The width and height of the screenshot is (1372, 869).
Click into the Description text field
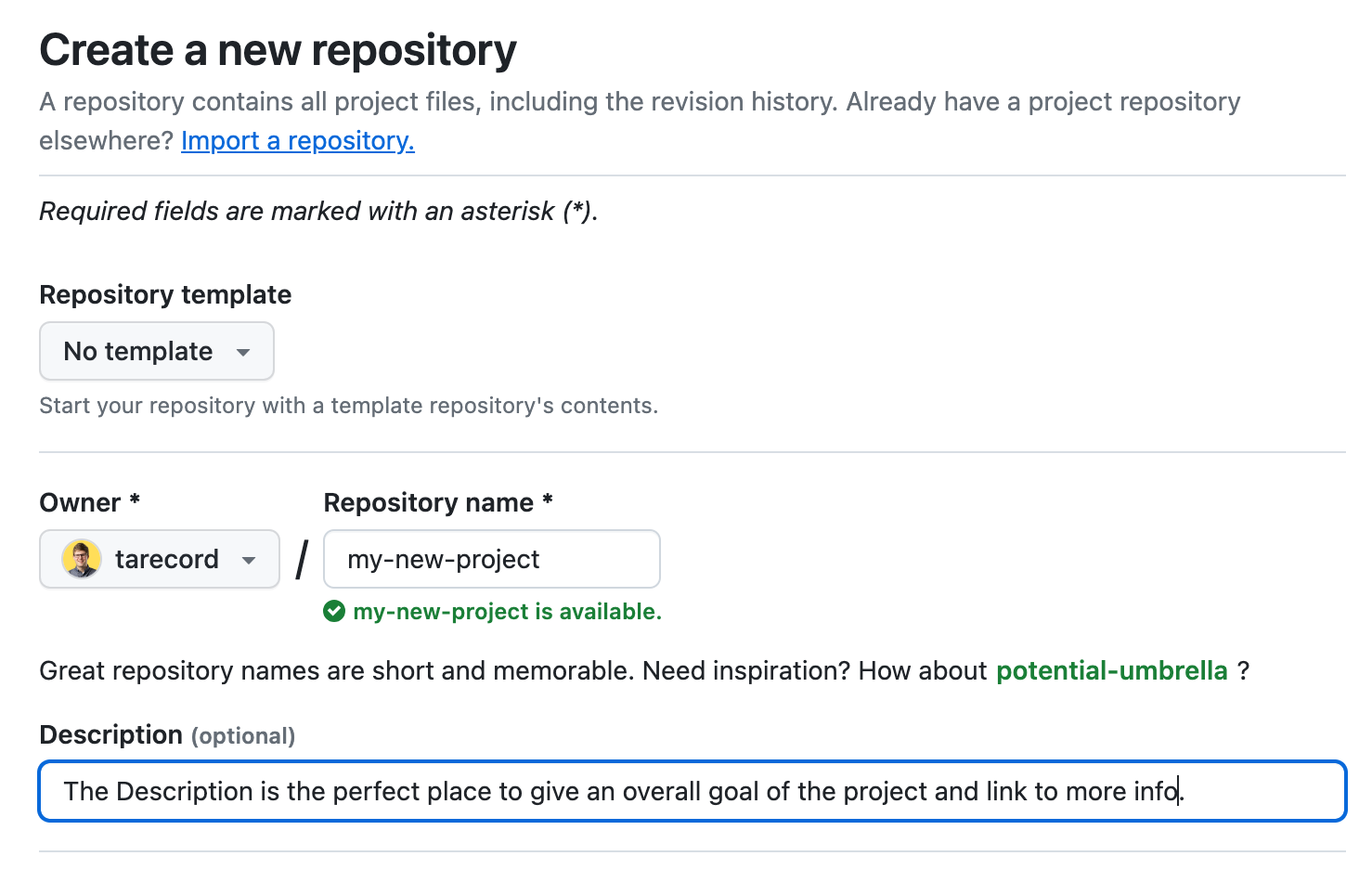[x=692, y=791]
